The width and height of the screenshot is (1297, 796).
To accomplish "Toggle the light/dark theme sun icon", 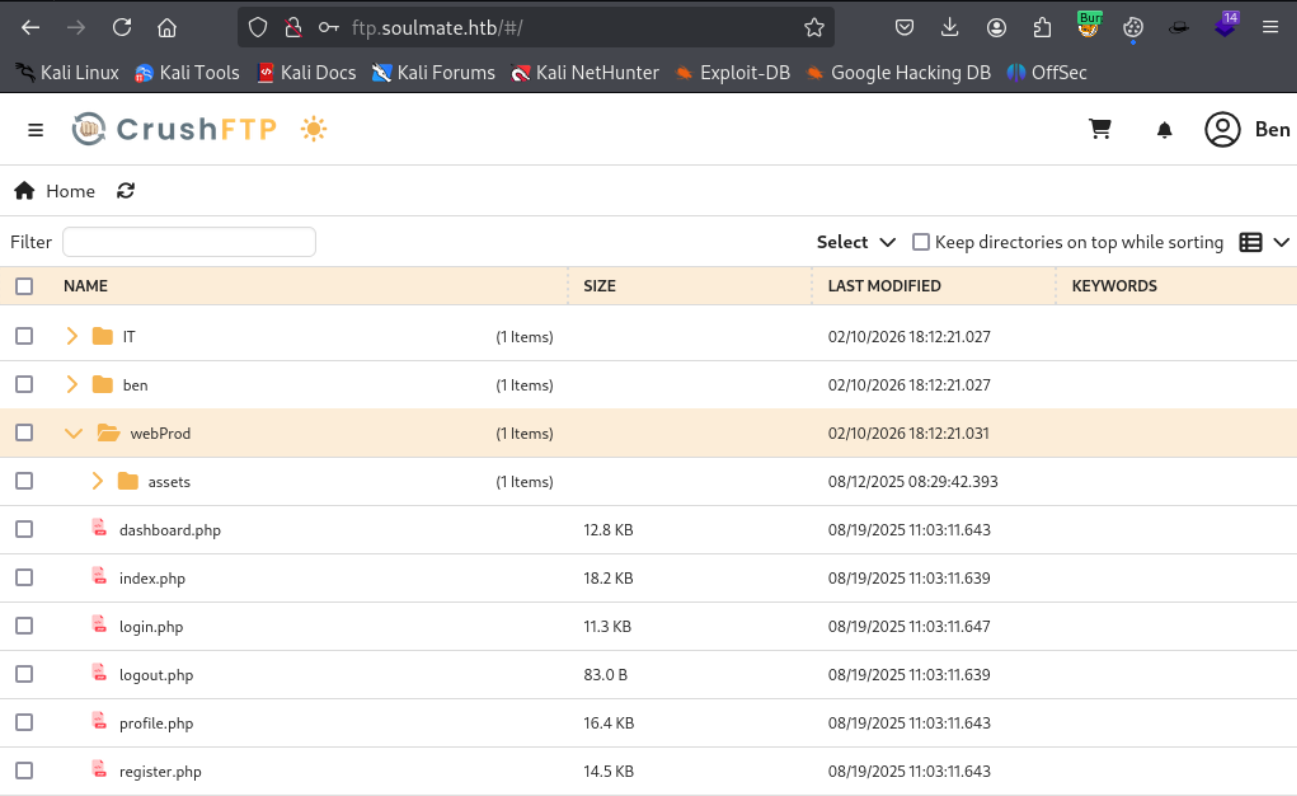I will [x=313, y=129].
